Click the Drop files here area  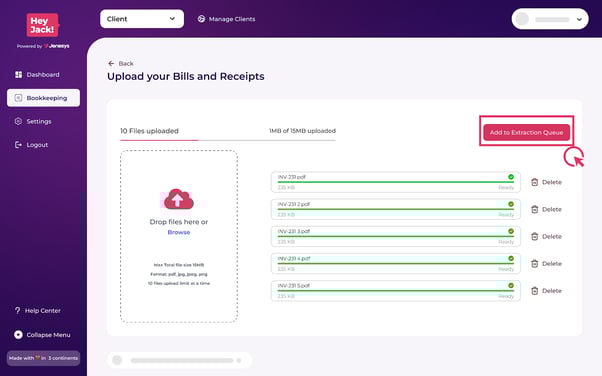[179, 236]
